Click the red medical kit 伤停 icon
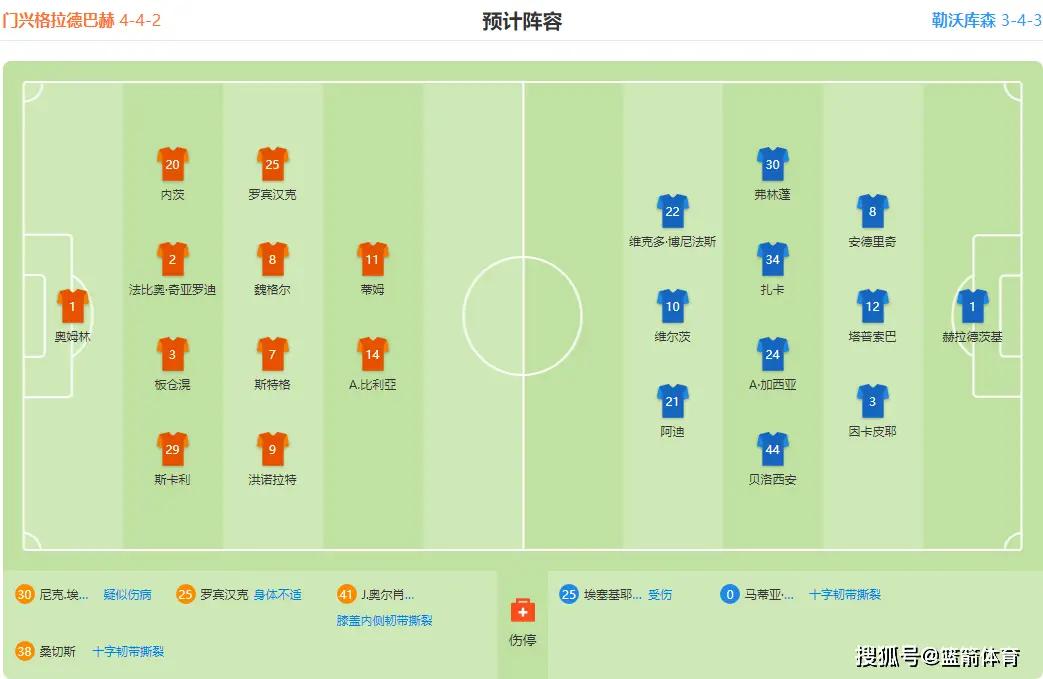Viewport: 1043px width, 679px height. [x=523, y=611]
